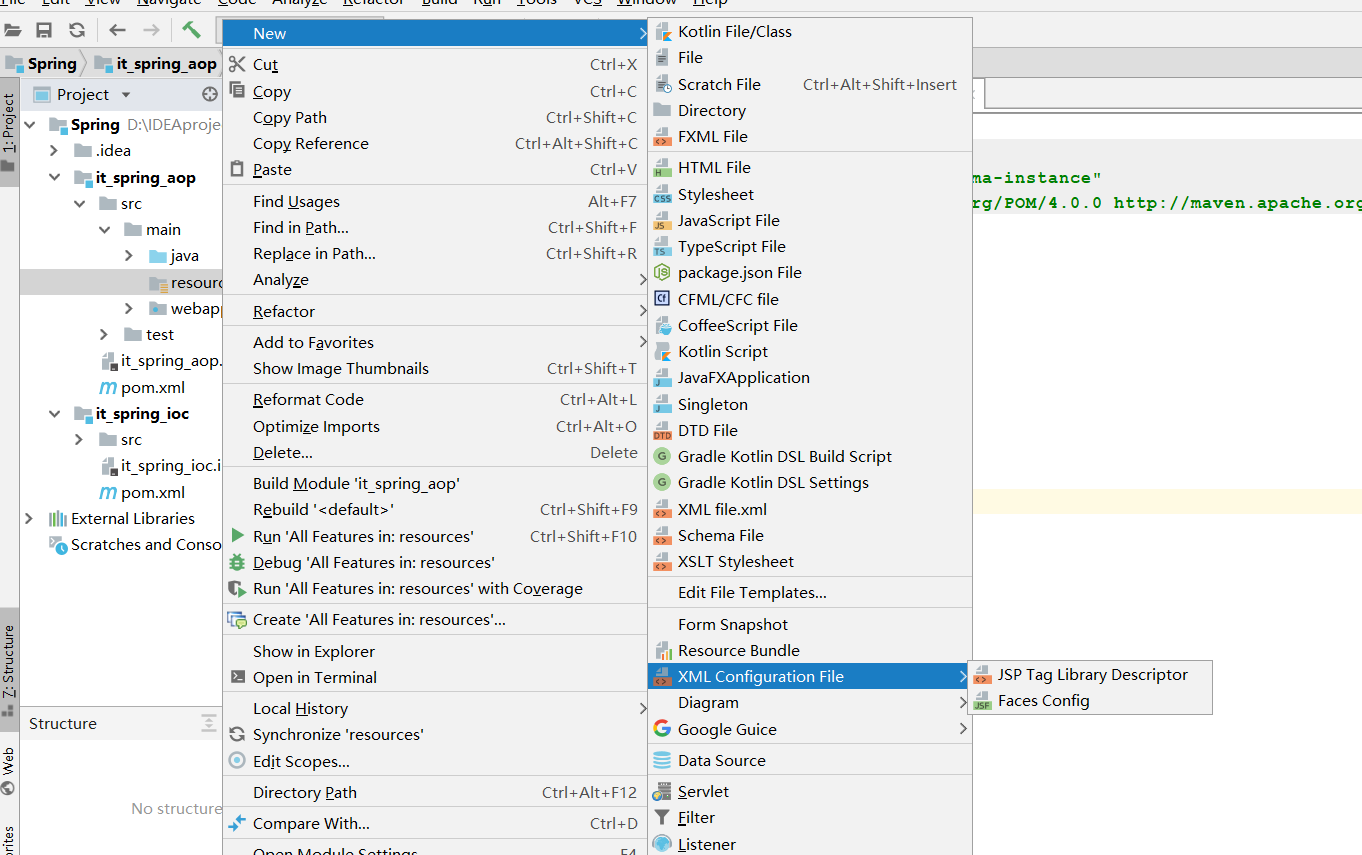Viewport: 1362px width, 855px height.
Task: Click the expand-all icon in Structure panel header
Action: pyautogui.click(x=209, y=722)
